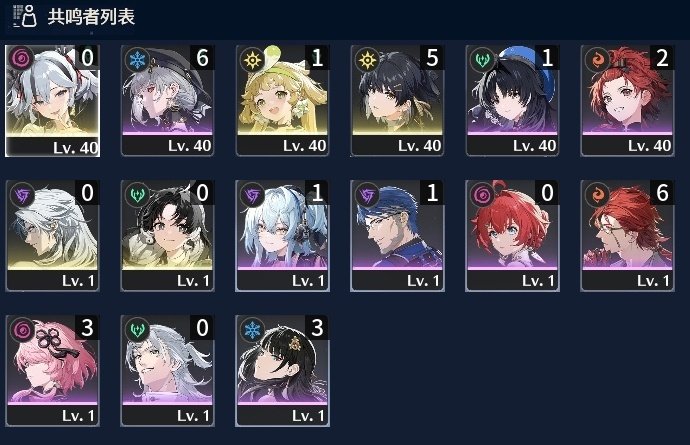690x445 pixels.
Task: Select the pink-haired character with sequence 3
Action: point(52,371)
